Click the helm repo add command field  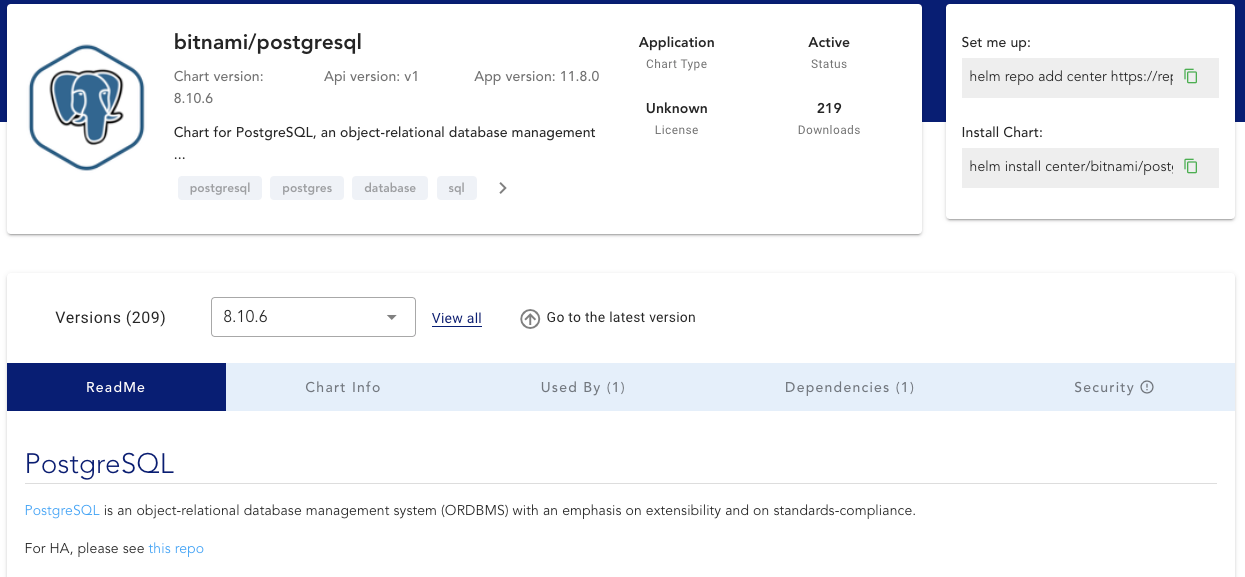click(1071, 76)
